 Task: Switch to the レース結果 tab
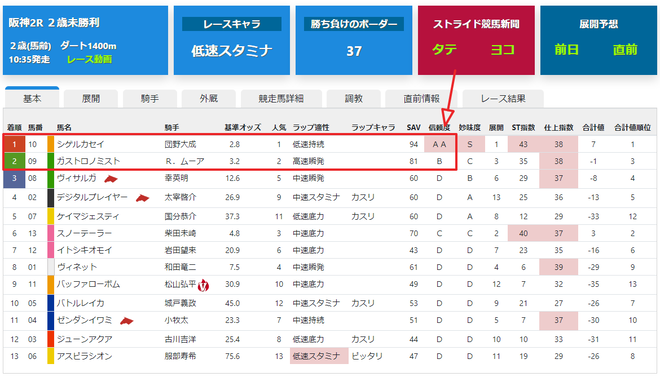pos(503,98)
